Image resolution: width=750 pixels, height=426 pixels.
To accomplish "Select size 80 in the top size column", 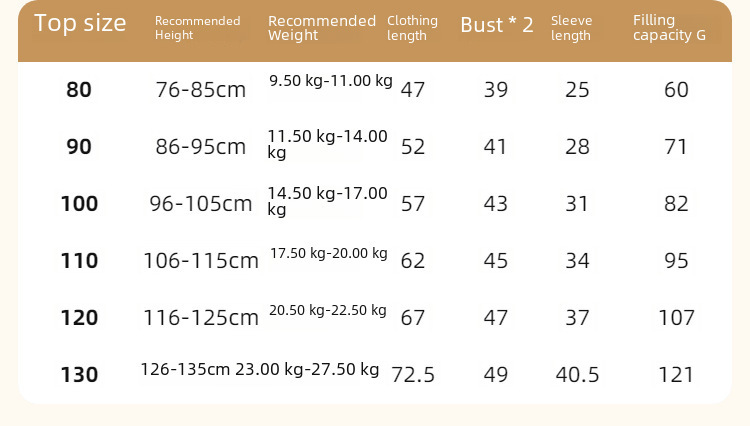I will (x=79, y=90).
